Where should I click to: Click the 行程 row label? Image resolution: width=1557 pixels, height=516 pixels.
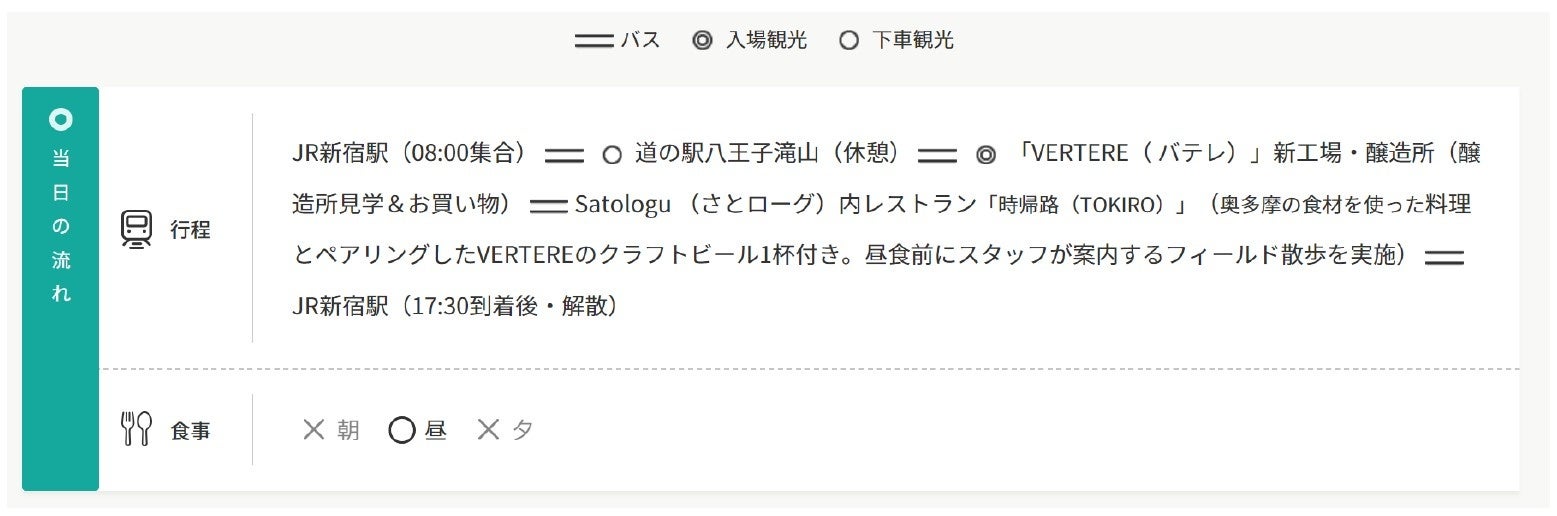190,229
